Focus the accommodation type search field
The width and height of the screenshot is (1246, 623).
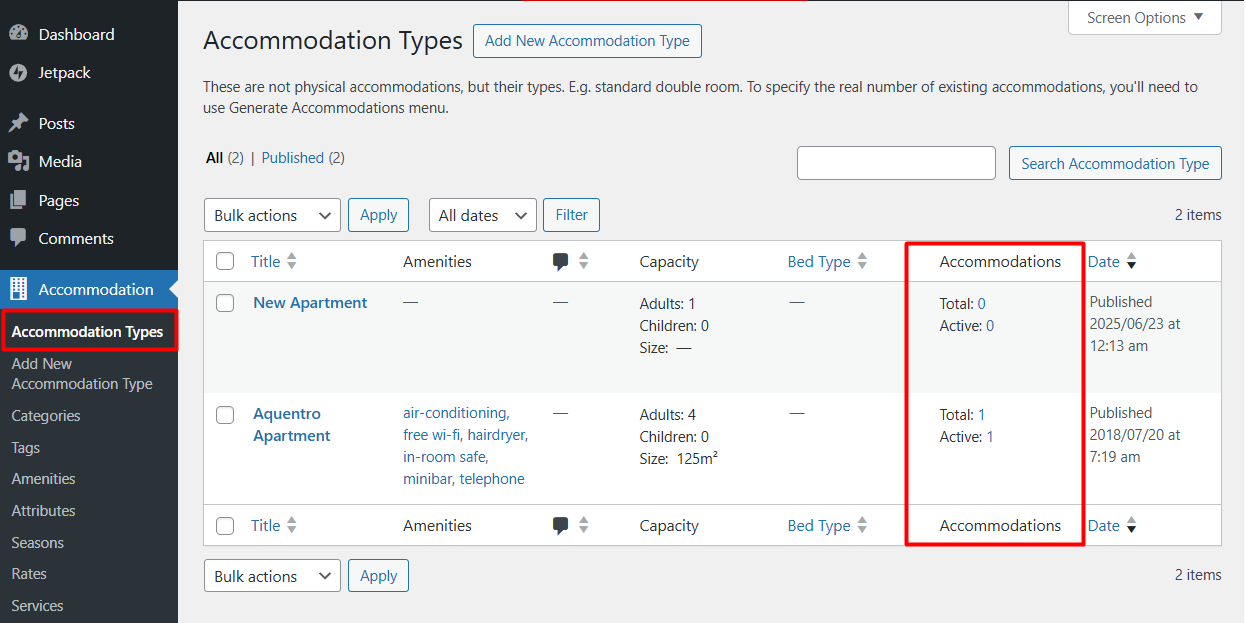coord(896,163)
